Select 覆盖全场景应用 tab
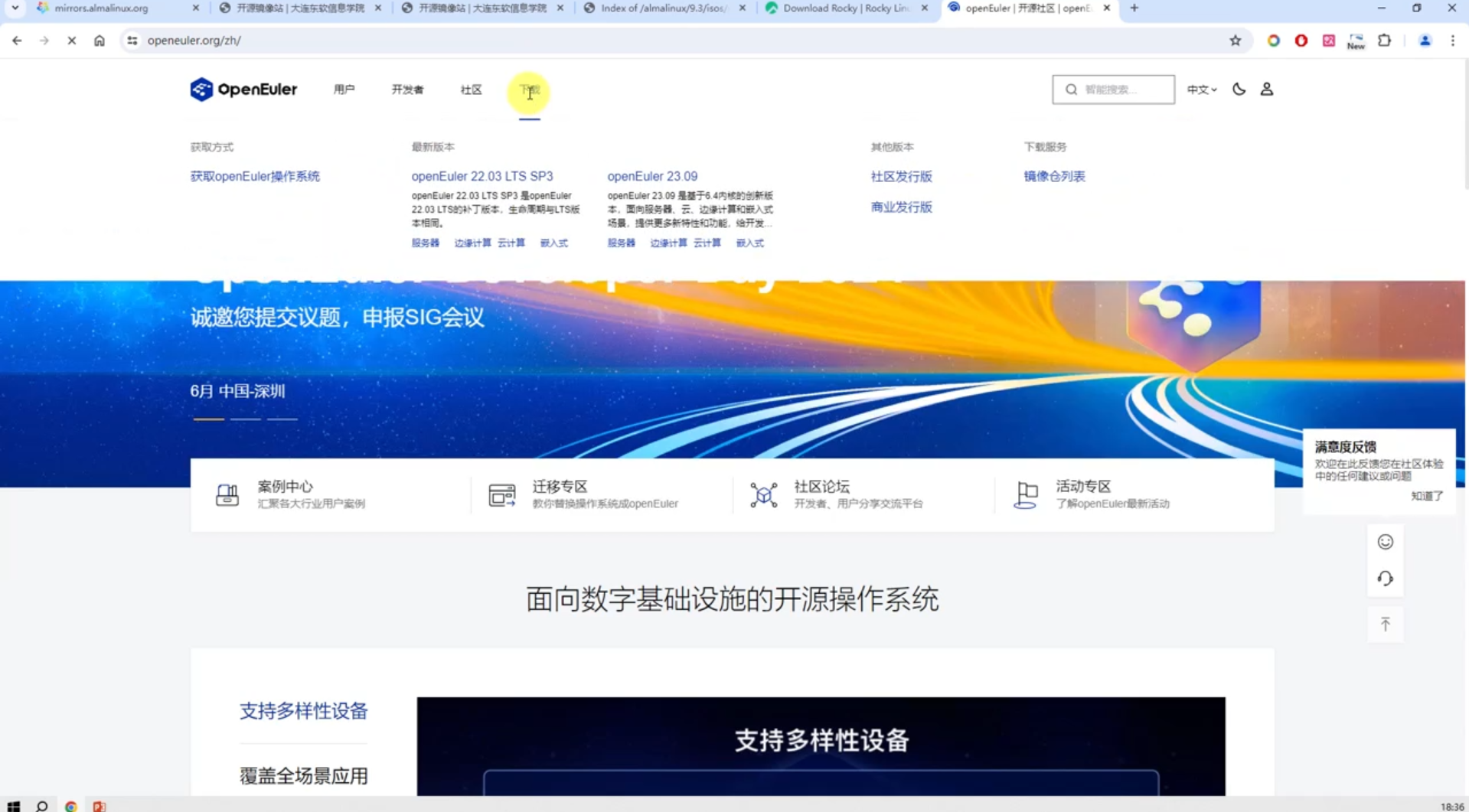Screen dimensions: 1469x812 pyautogui.click(x=304, y=776)
